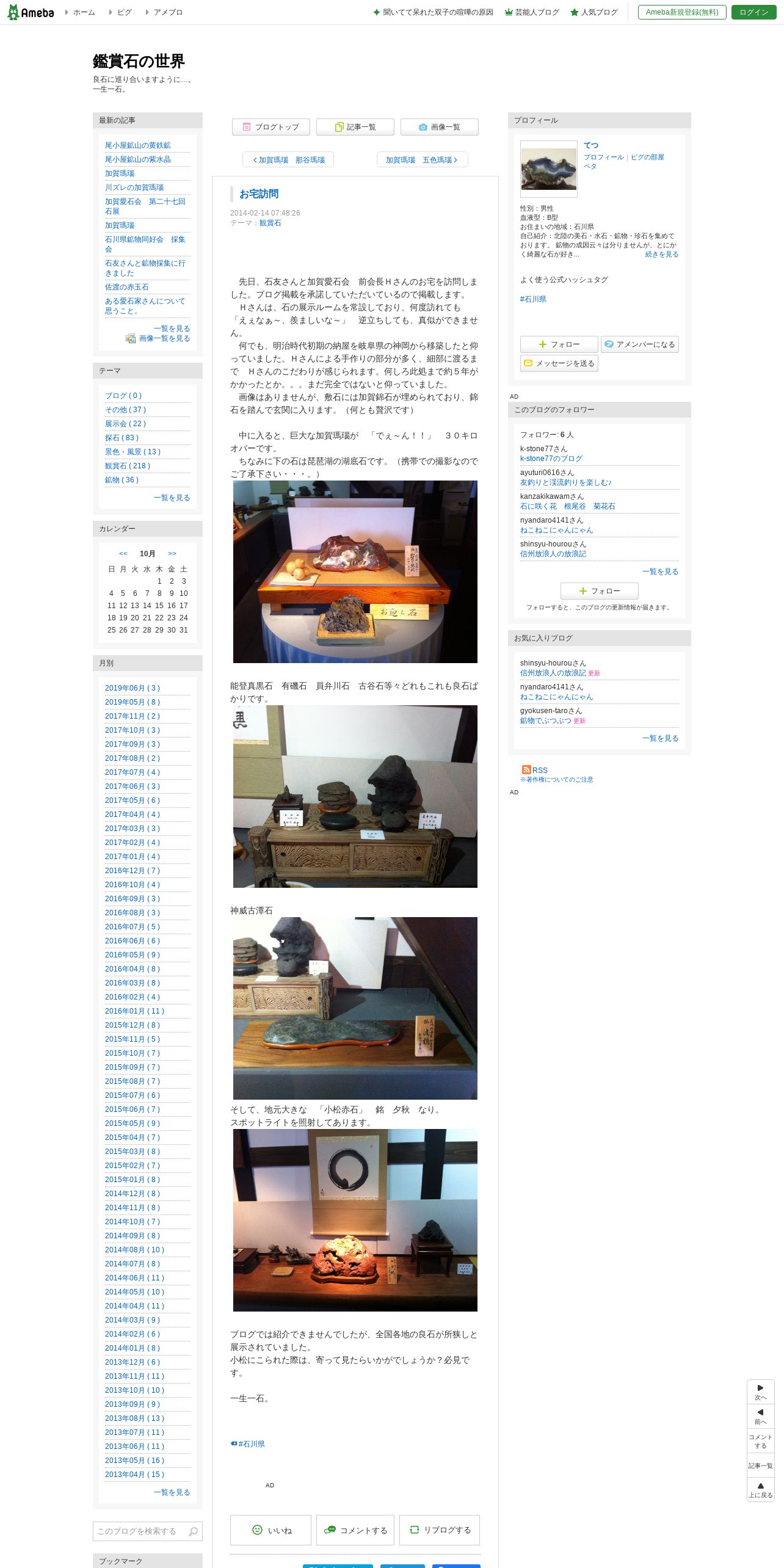The height and width of the screenshot is (1568, 784).
Task: Click the いいね smiley button
Action: click(x=270, y=1530)
